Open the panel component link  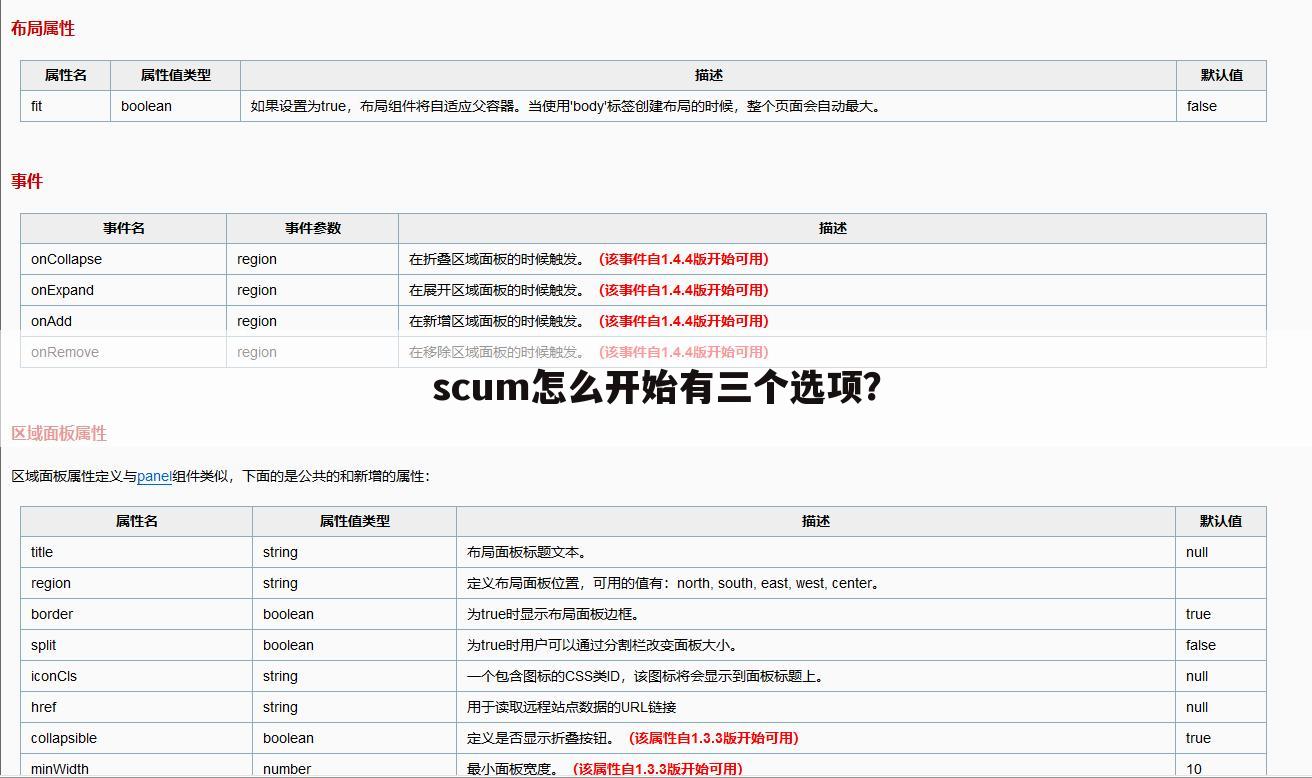(x=154, y=476)
